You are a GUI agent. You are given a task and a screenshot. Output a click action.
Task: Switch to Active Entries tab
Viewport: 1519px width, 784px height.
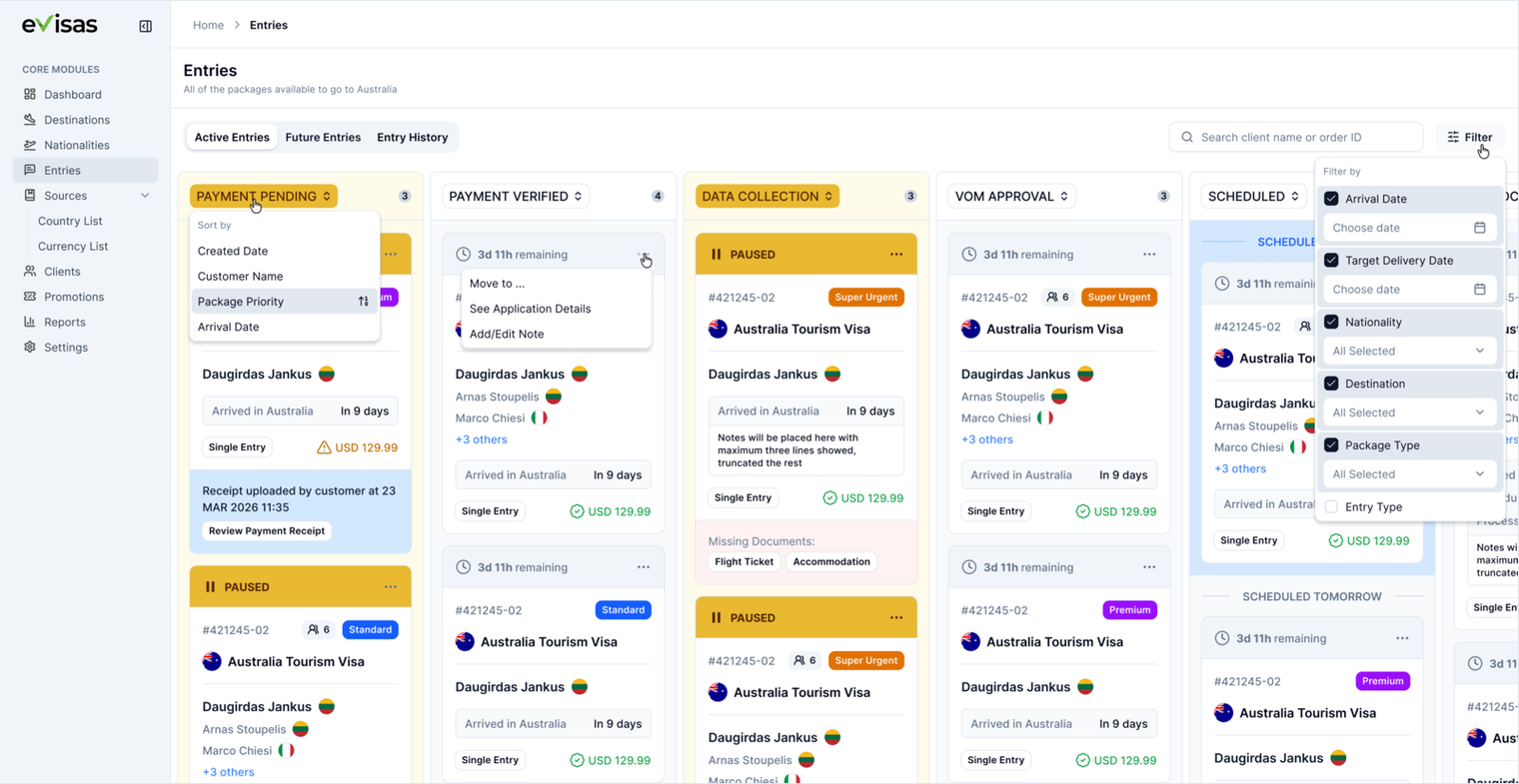(232, 137)
